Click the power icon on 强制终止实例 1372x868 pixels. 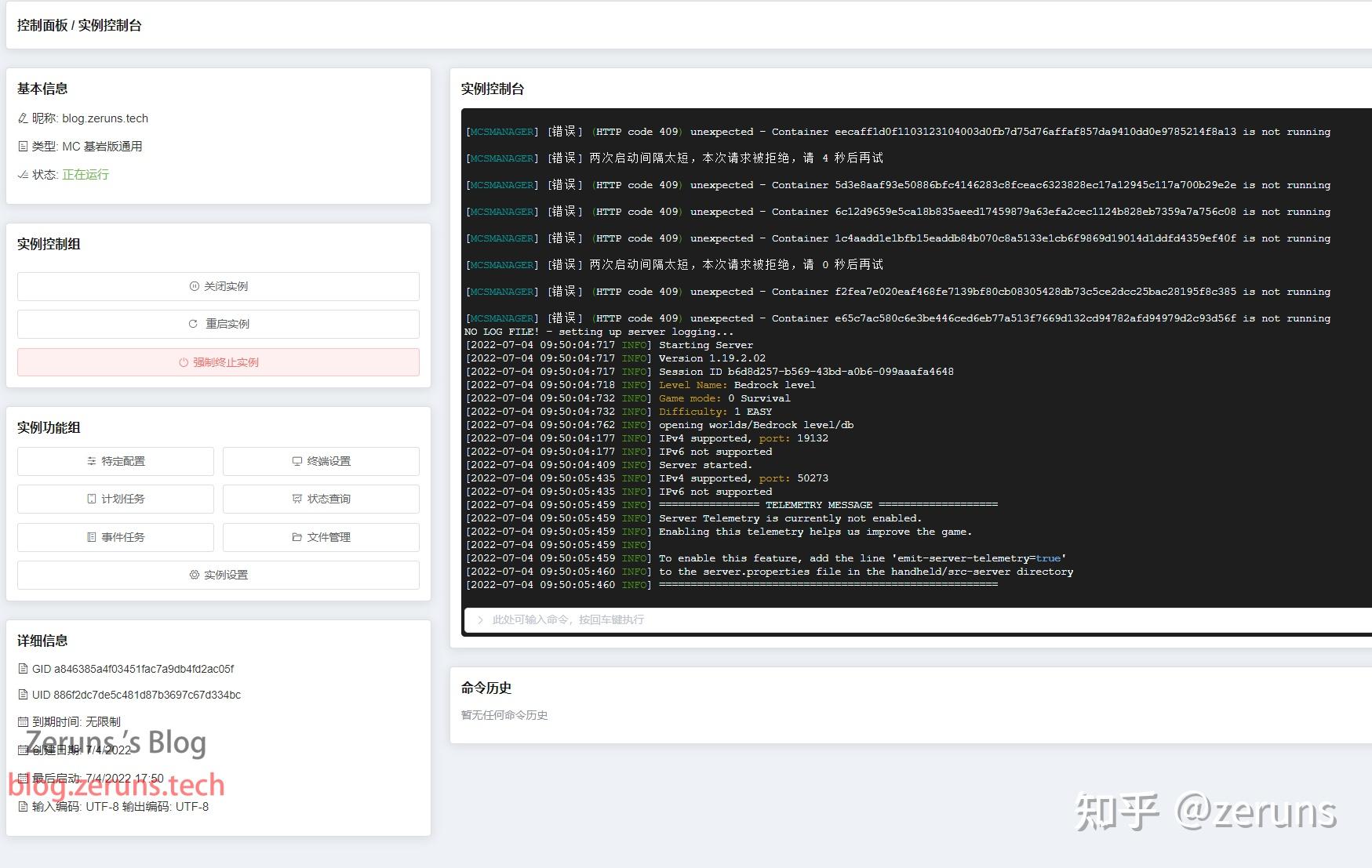182,362
